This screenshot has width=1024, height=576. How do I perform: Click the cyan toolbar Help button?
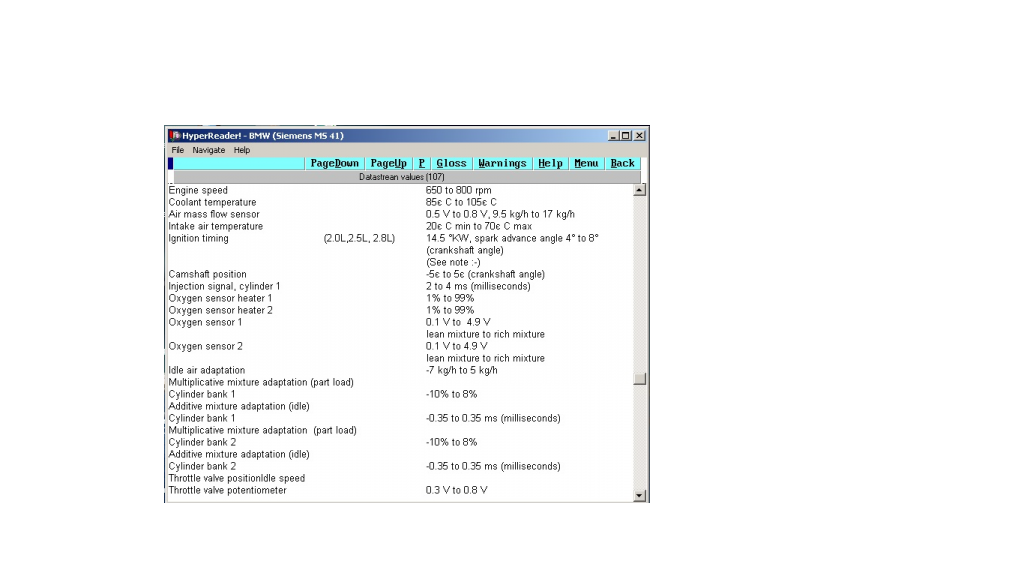point(550,163)
